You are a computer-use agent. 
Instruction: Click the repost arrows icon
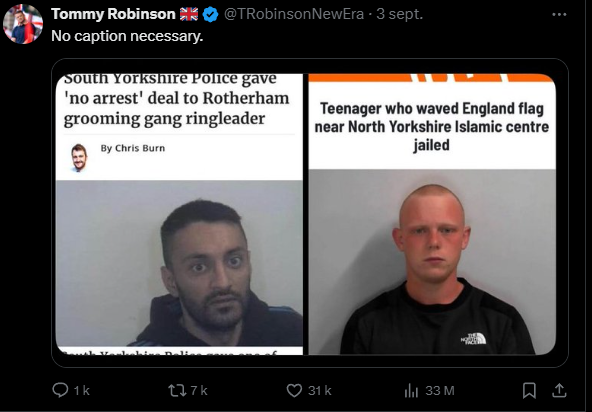coord(177,390)
